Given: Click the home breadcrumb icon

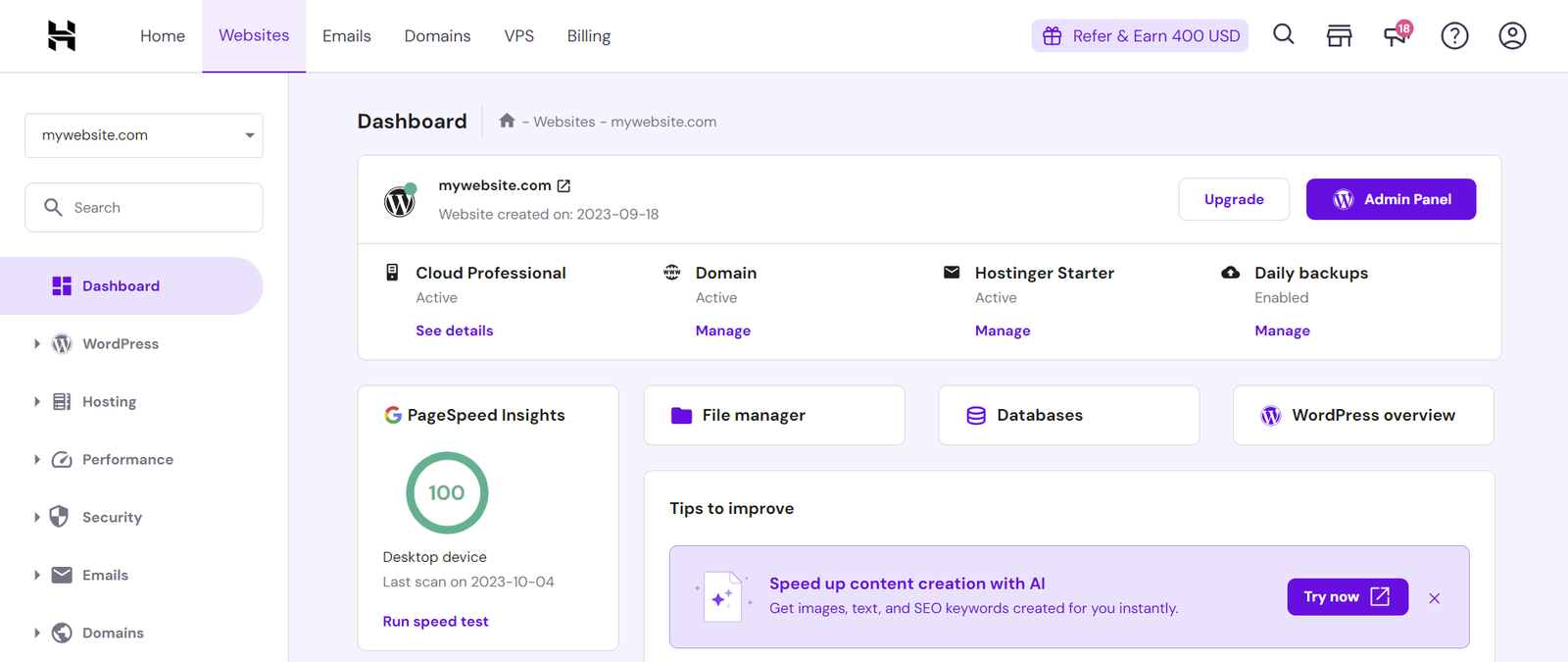Looking at the screenshot, I should (x=507, y=121).
